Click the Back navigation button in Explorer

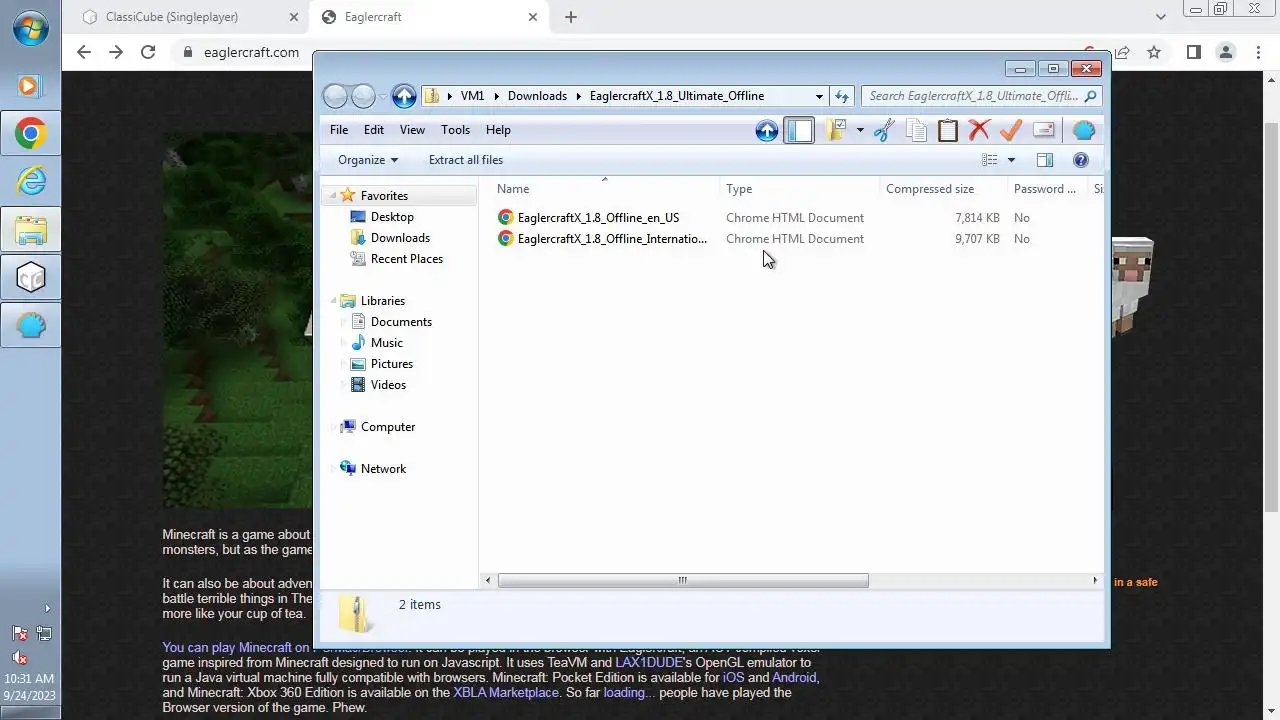(335, 96)
